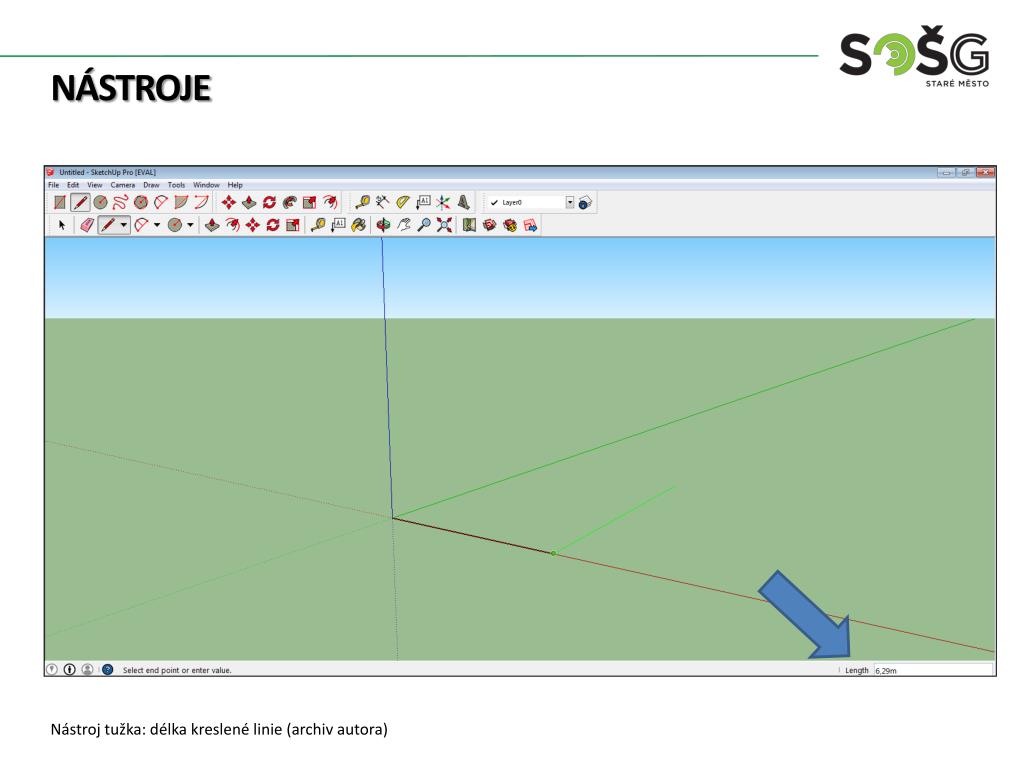Click the sign-in user status icon
The image size is (1024, 768).
coord(87,669)
